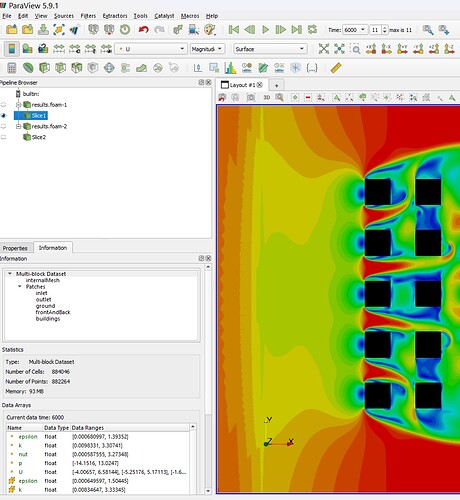Jump to the first frame

tap(234, 30)
